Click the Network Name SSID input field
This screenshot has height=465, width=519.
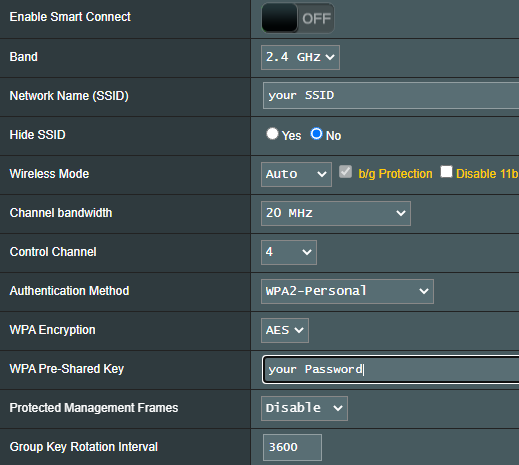coord(391,96)
